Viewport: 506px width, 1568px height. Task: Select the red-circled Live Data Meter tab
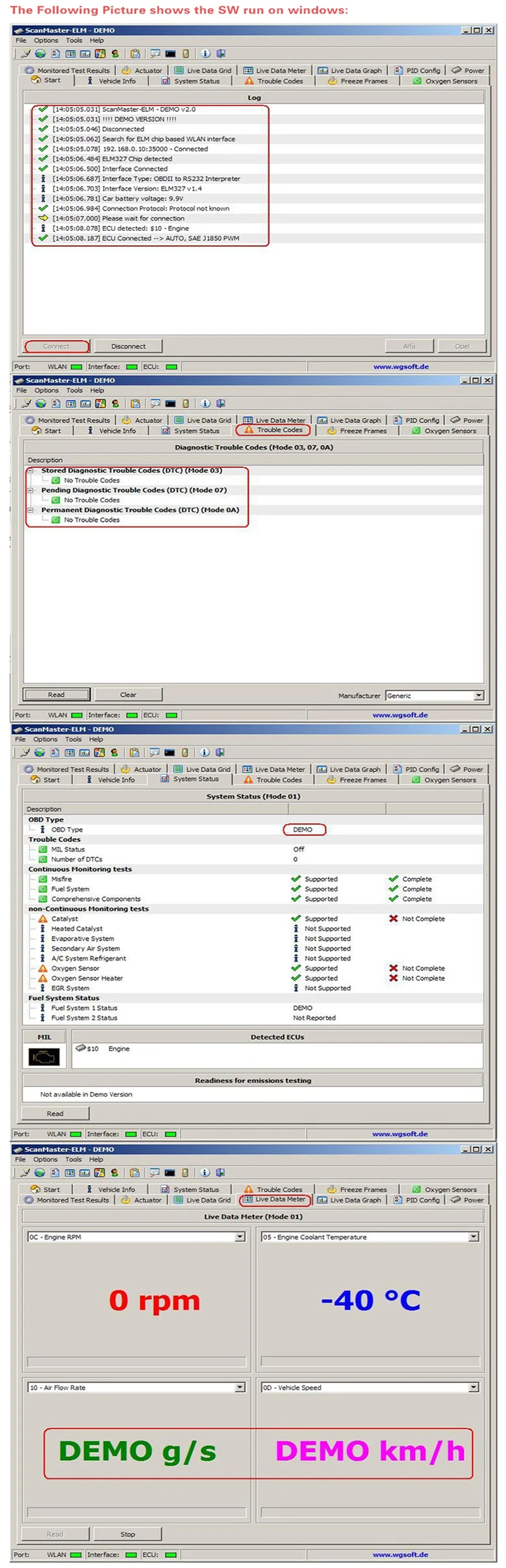pos(275,1200)
